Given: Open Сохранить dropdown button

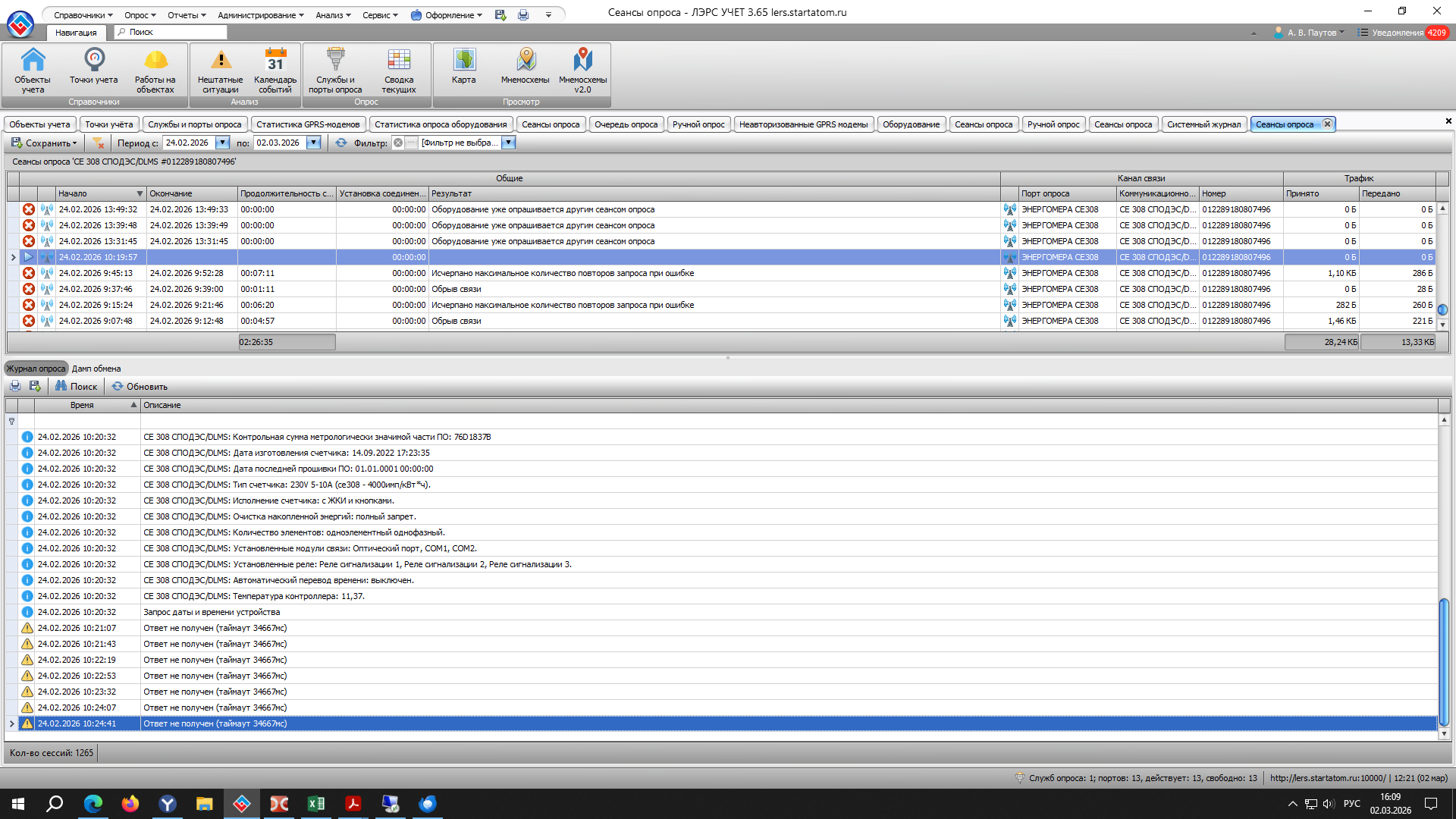Looking at the screenshot, I should click(45, 143).
